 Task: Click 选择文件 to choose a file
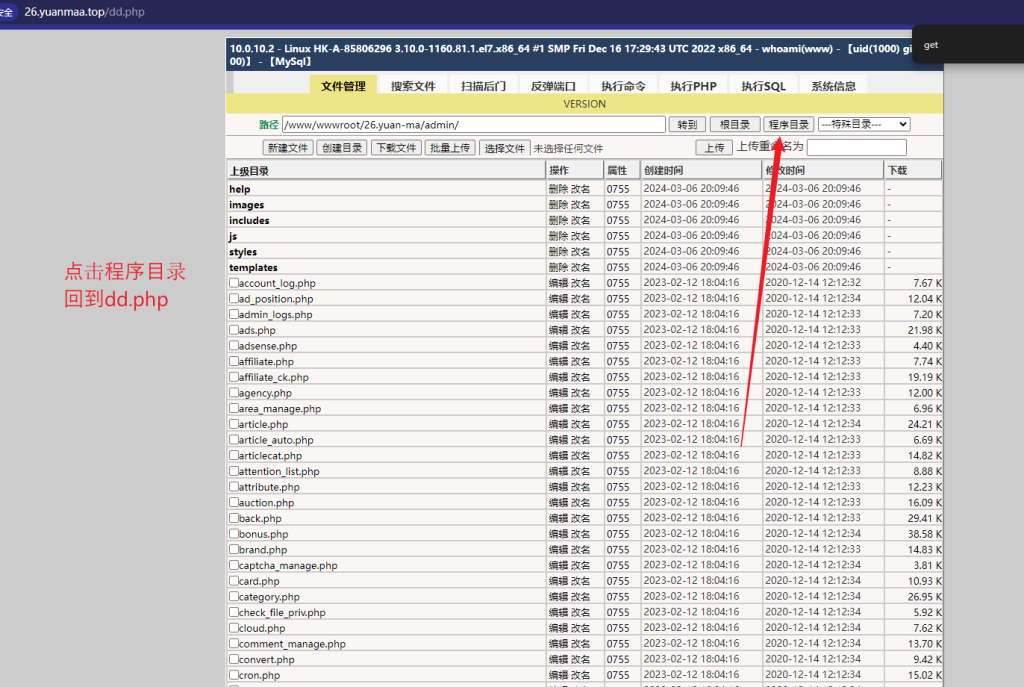point(505,147)
